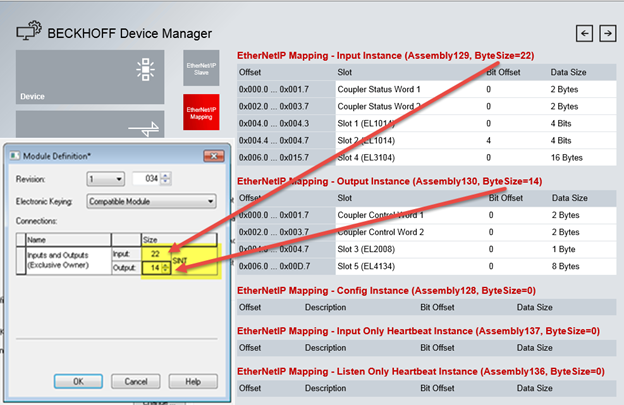Open the EtherNet/IP Slave tile
This screenshot has height=405, width=624.
pyautogui.click(x=201, y=68)
